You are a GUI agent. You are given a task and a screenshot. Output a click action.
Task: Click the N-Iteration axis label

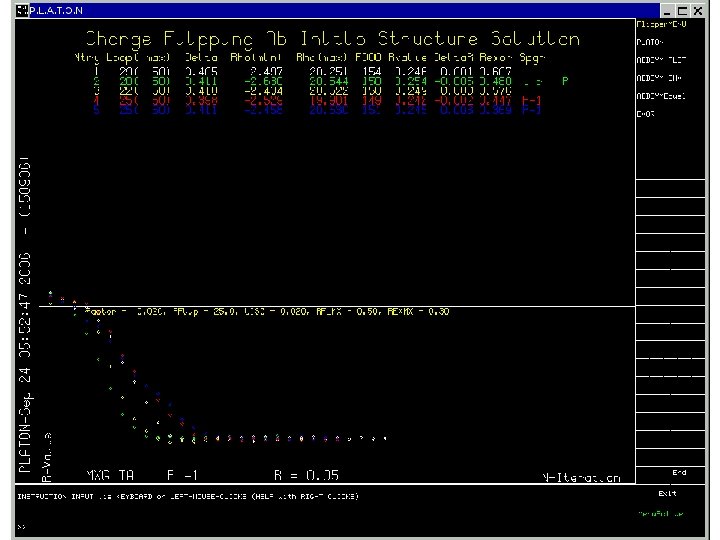(x=581, y=478)
